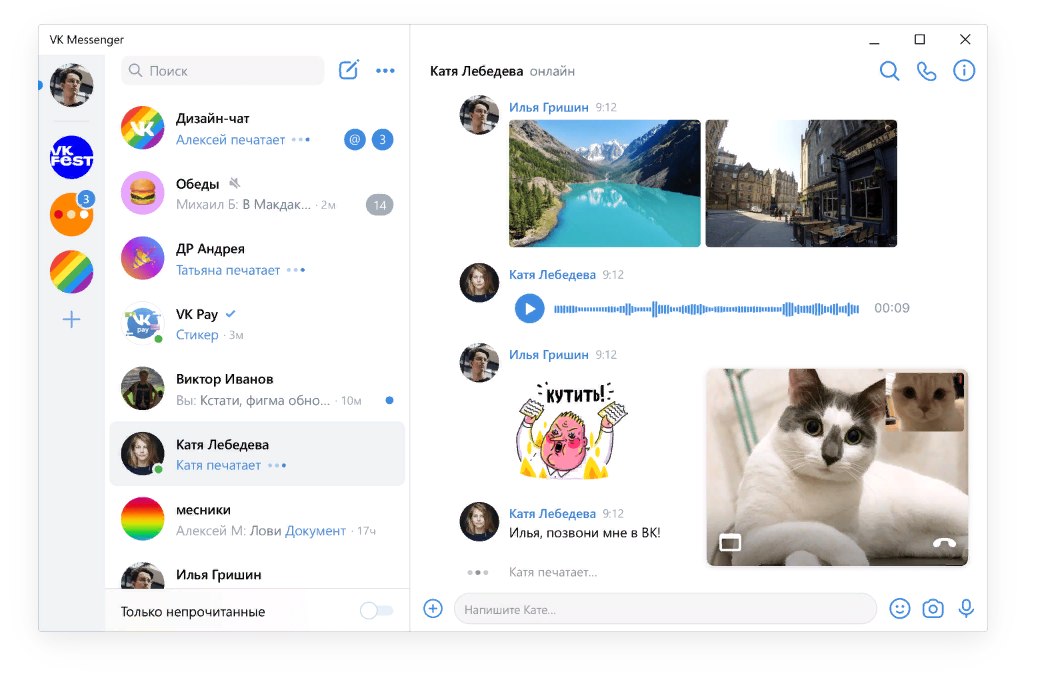This screenshot has width=1060, height=676.
Task: Click the Документ link in месники preview
Action: click(x=315, y=531)
